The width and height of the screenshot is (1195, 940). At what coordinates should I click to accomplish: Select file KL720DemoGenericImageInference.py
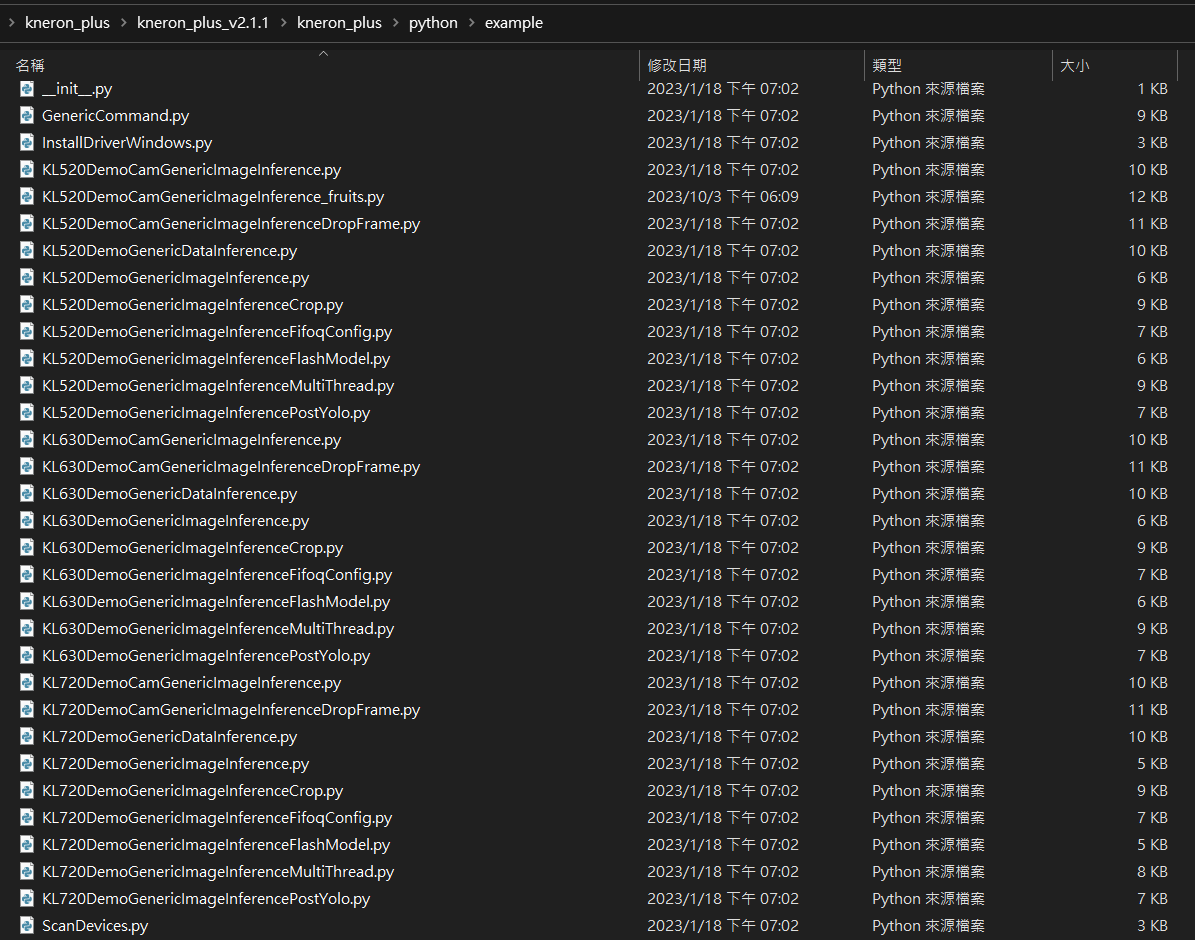[x=175, y=764]
